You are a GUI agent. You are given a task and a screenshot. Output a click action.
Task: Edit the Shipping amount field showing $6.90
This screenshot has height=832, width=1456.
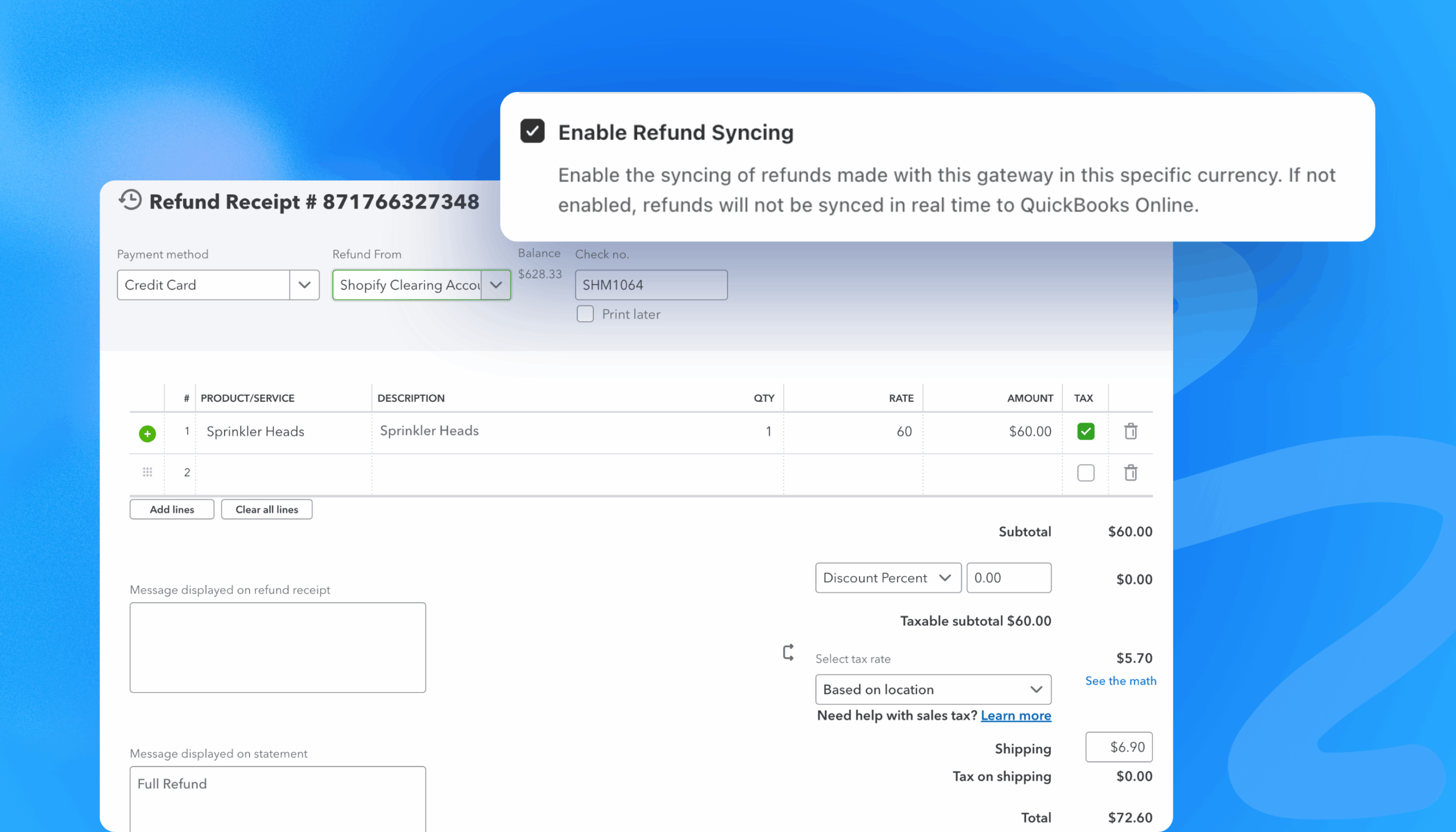click(1118, 747)
